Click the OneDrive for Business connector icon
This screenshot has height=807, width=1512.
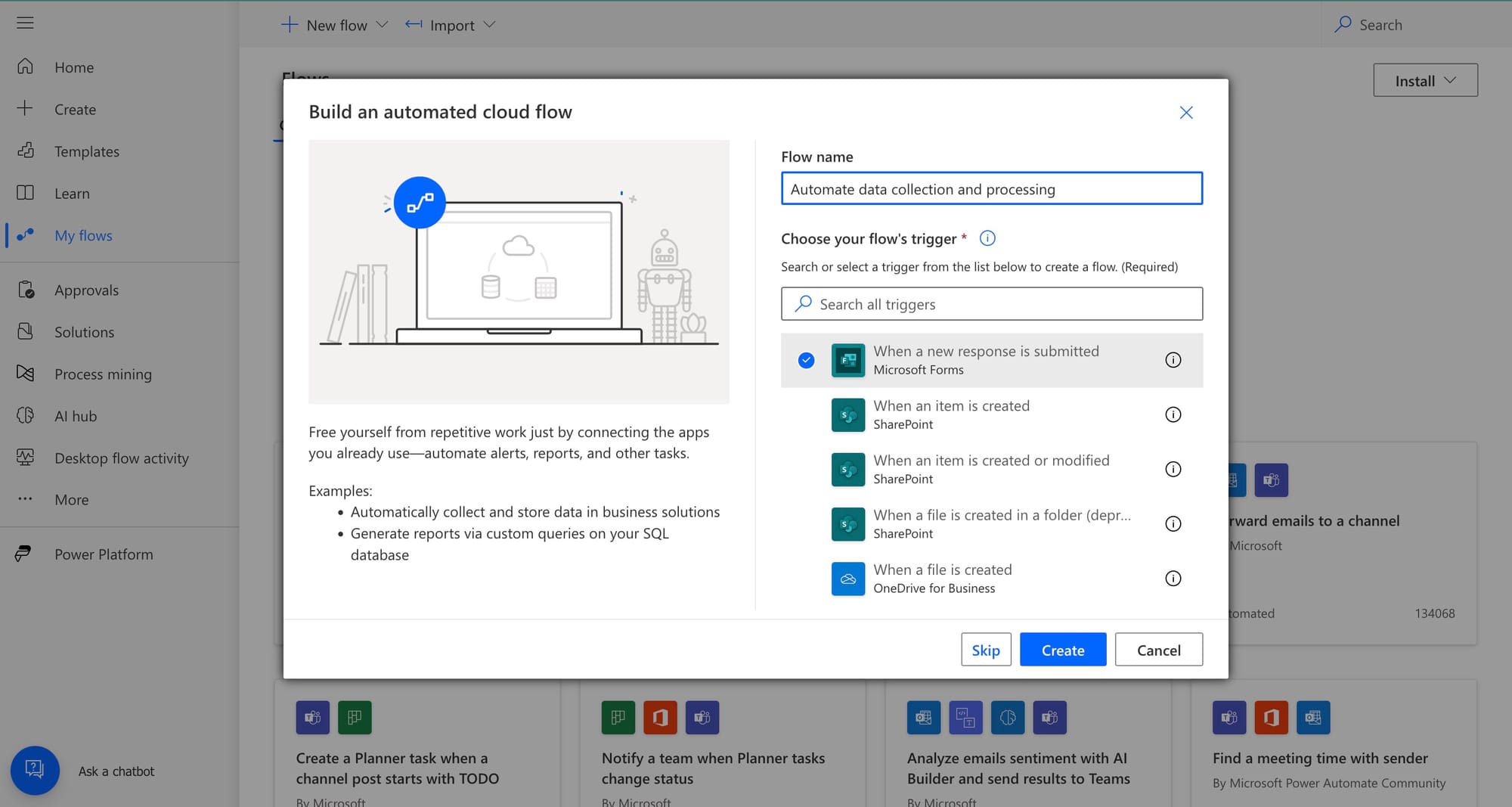[x=848, y=579]
